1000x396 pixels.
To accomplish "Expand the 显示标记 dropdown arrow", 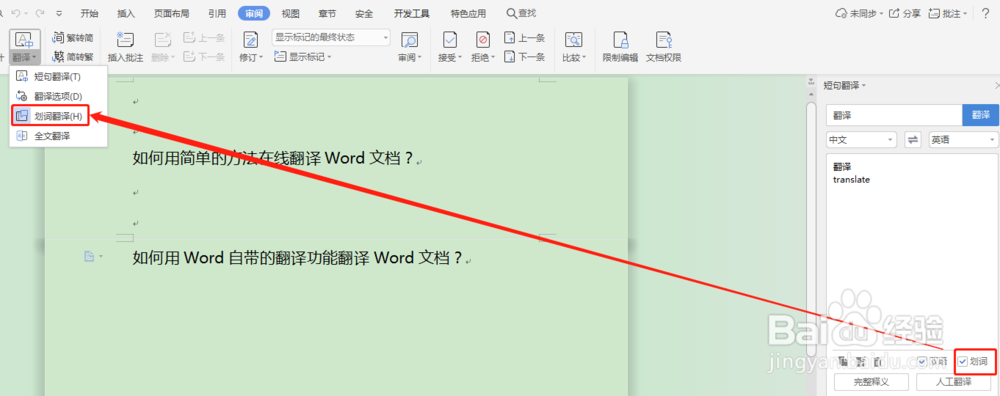I will click(x=330, y=57).
